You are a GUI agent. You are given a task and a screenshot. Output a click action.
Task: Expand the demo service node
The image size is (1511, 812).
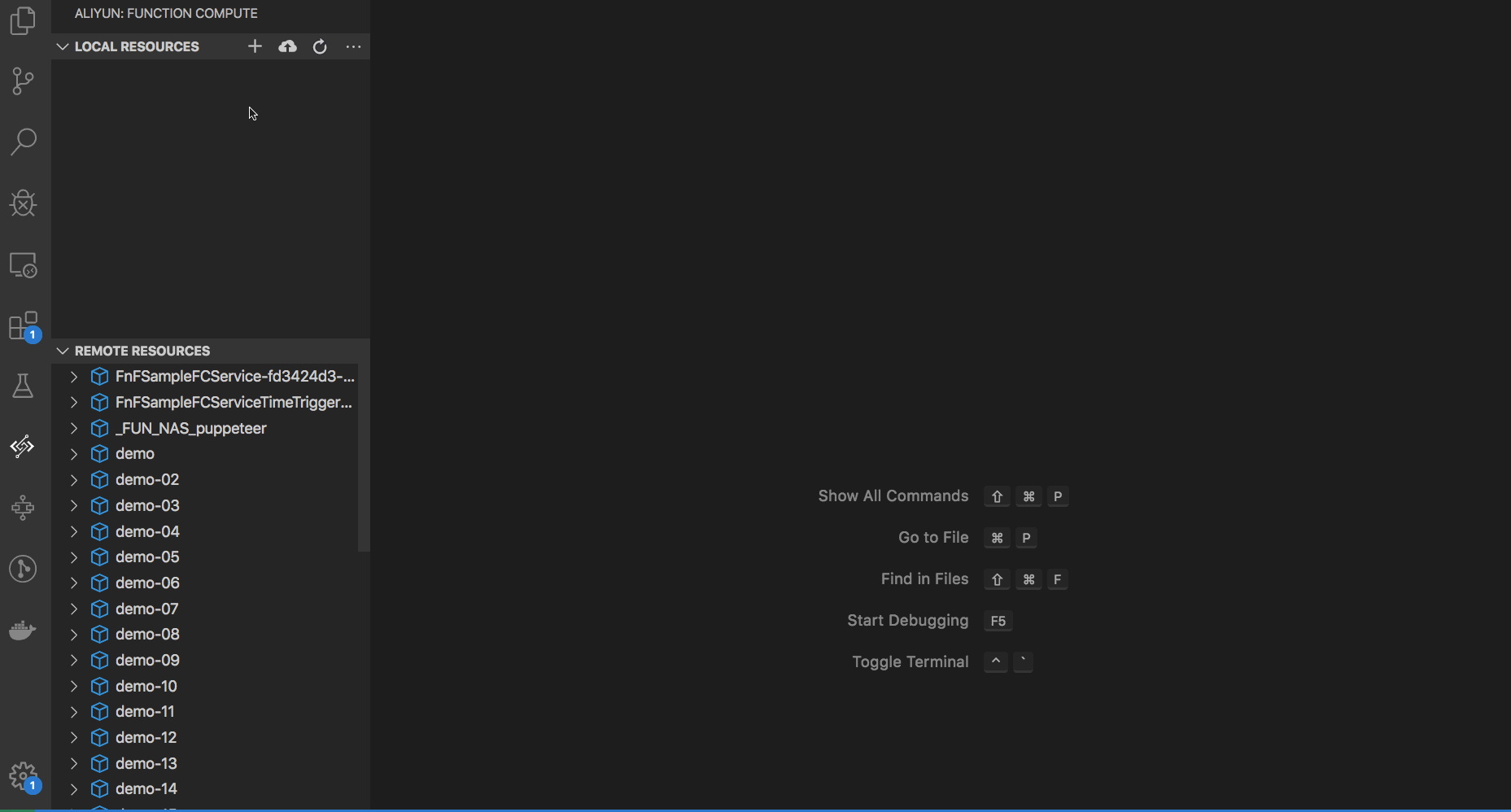(74, 454)
